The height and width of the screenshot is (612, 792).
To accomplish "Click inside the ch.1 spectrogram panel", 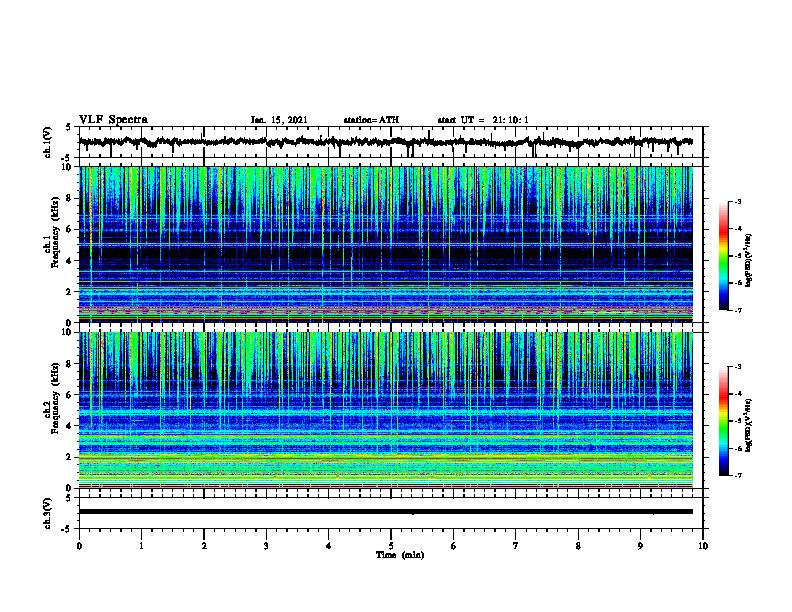I will (x=385, y=244).
